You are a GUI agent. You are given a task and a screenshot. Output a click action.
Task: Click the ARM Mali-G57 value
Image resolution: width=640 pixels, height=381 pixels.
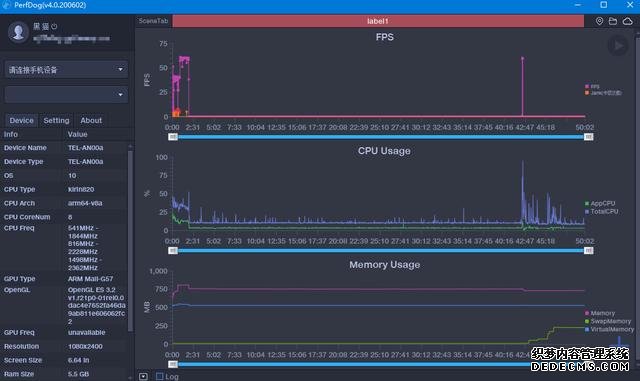point(90,279)
